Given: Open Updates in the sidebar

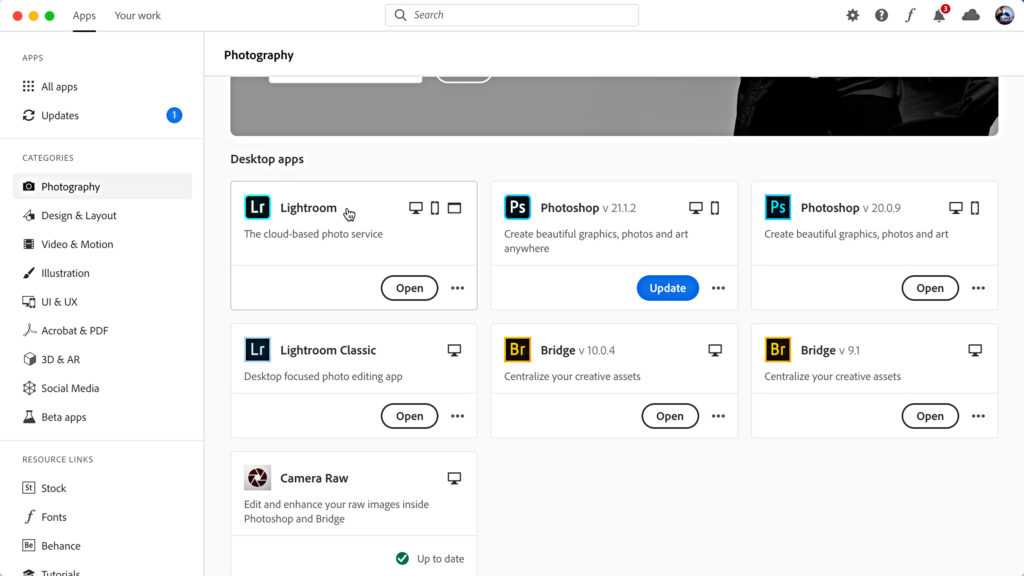Looking at the screenshot, I should 102,115.
